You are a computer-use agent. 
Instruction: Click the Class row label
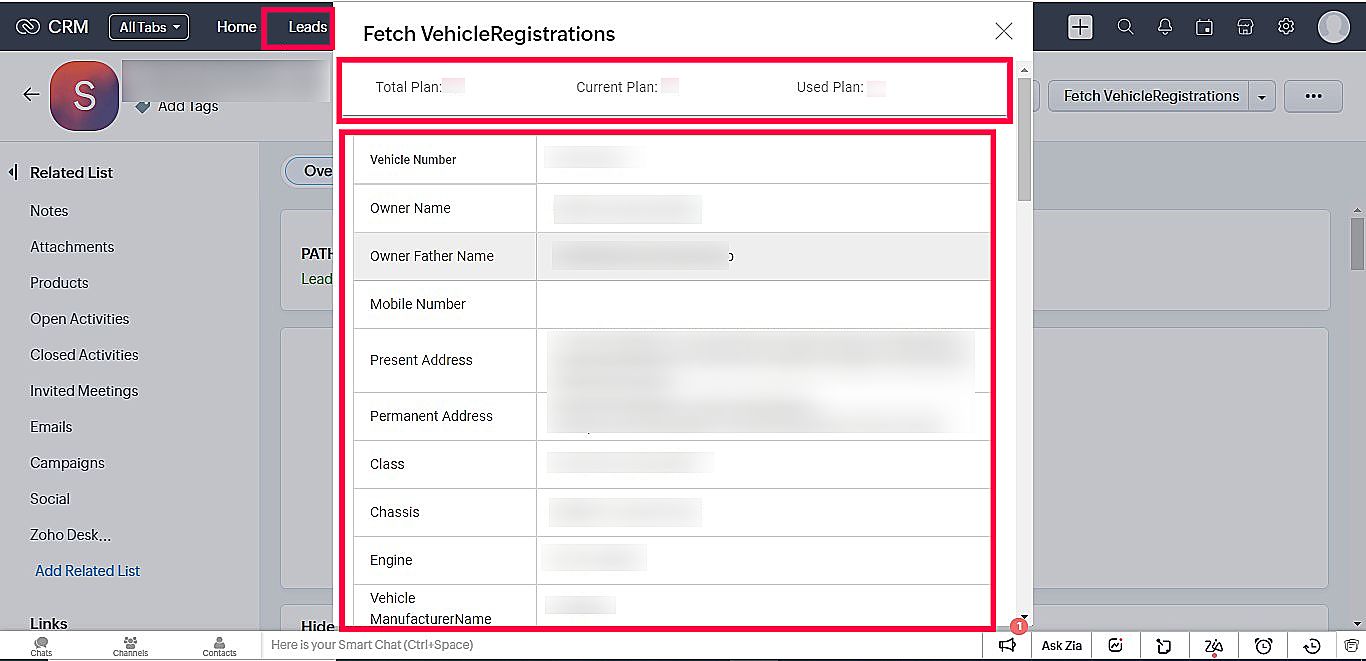[x=387, y=464]
